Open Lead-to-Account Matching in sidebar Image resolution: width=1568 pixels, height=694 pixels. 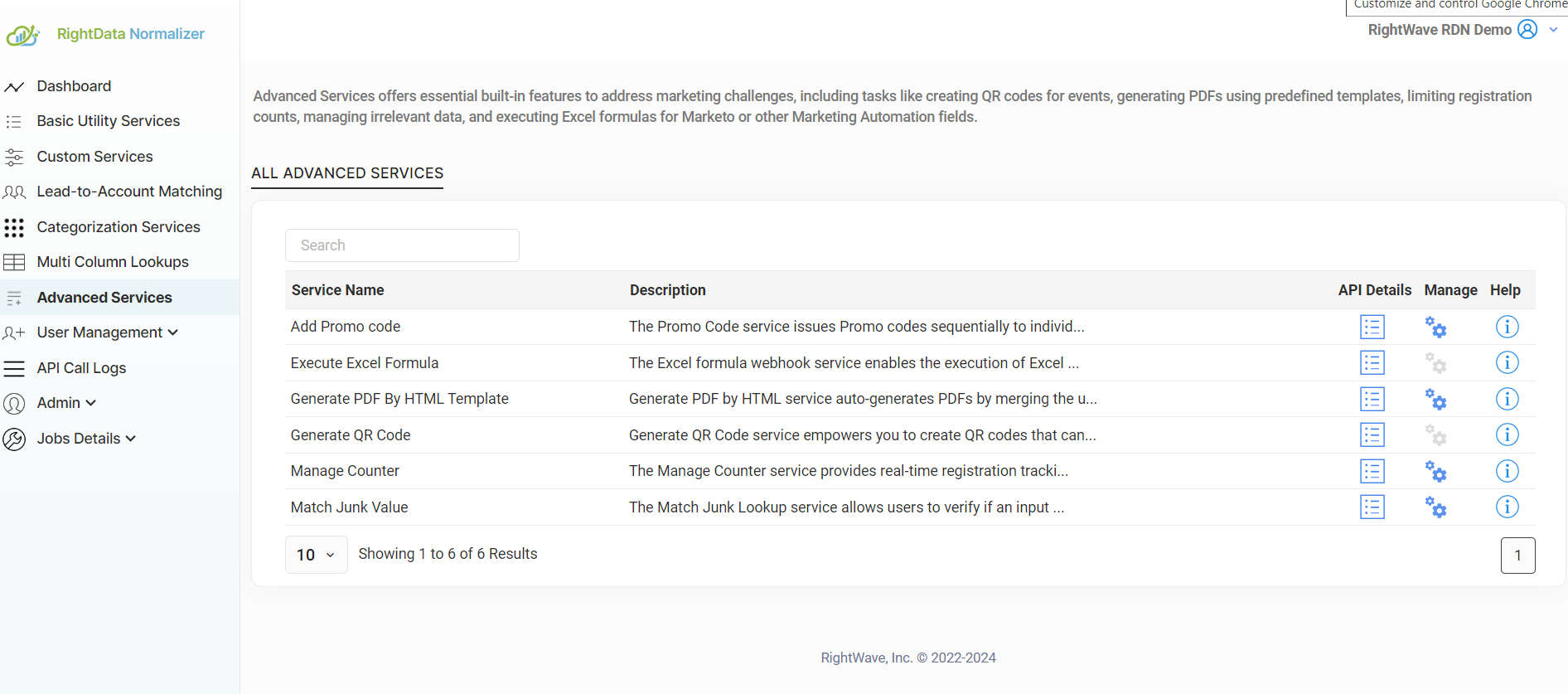(129, 192)
